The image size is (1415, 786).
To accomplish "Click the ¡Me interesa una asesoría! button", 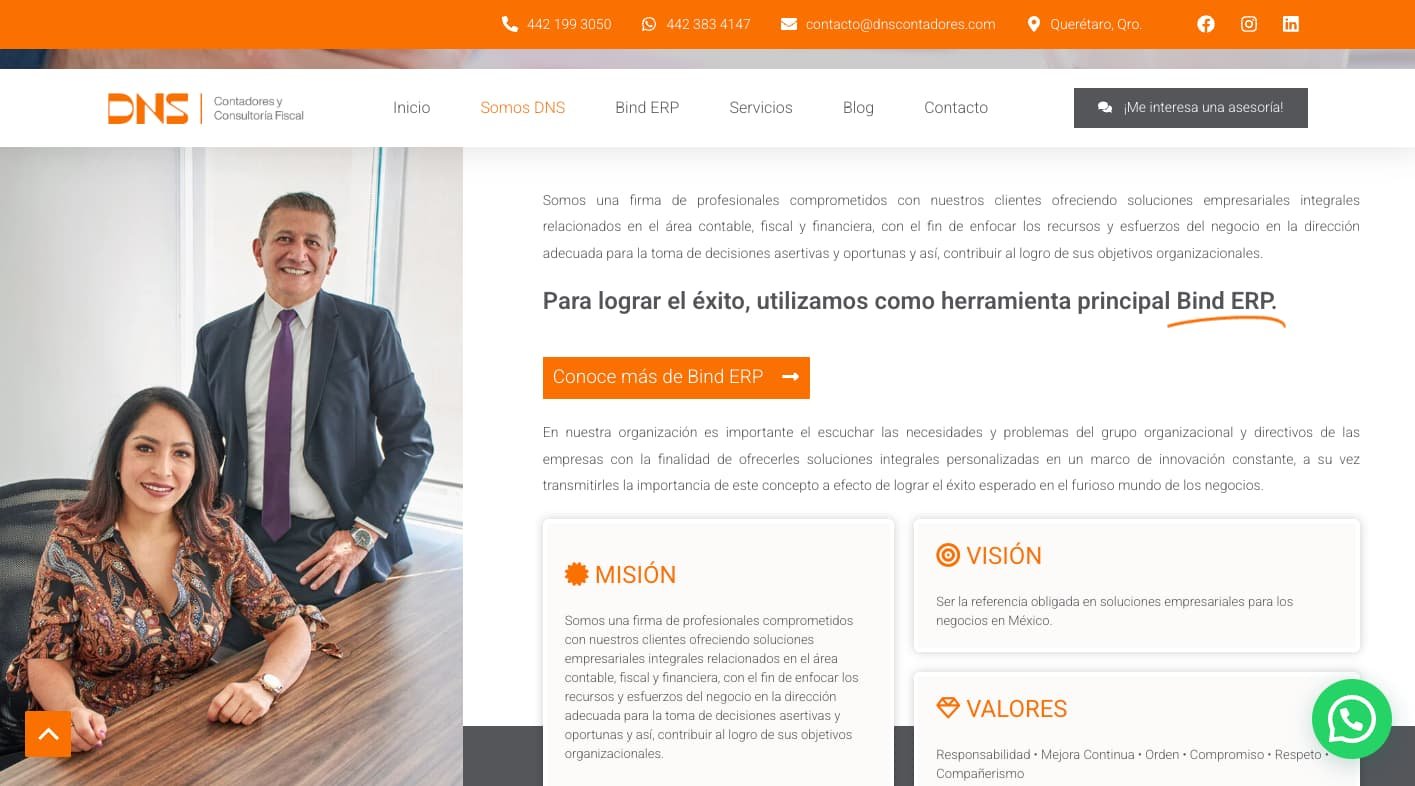I will click(1191, 108).
